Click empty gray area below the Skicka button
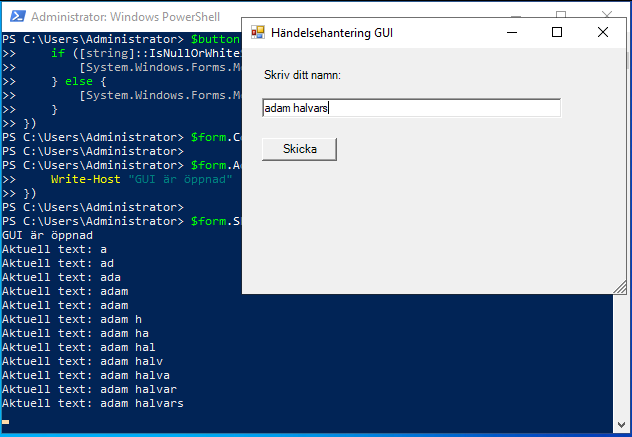Image resolution: width=632 pixels, height=437 pixels. [430, 230]
